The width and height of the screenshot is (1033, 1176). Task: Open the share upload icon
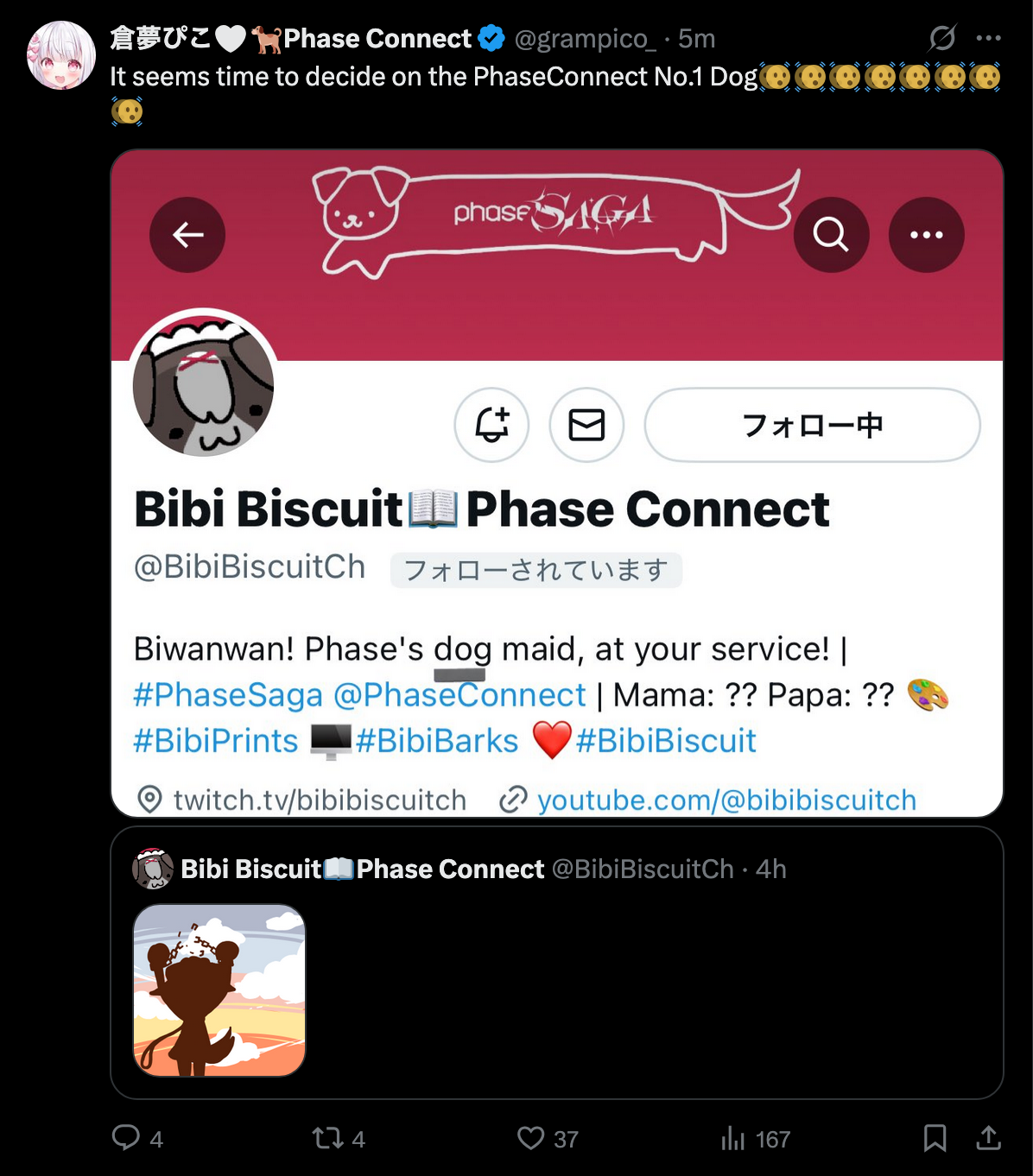coord(988,1138)
